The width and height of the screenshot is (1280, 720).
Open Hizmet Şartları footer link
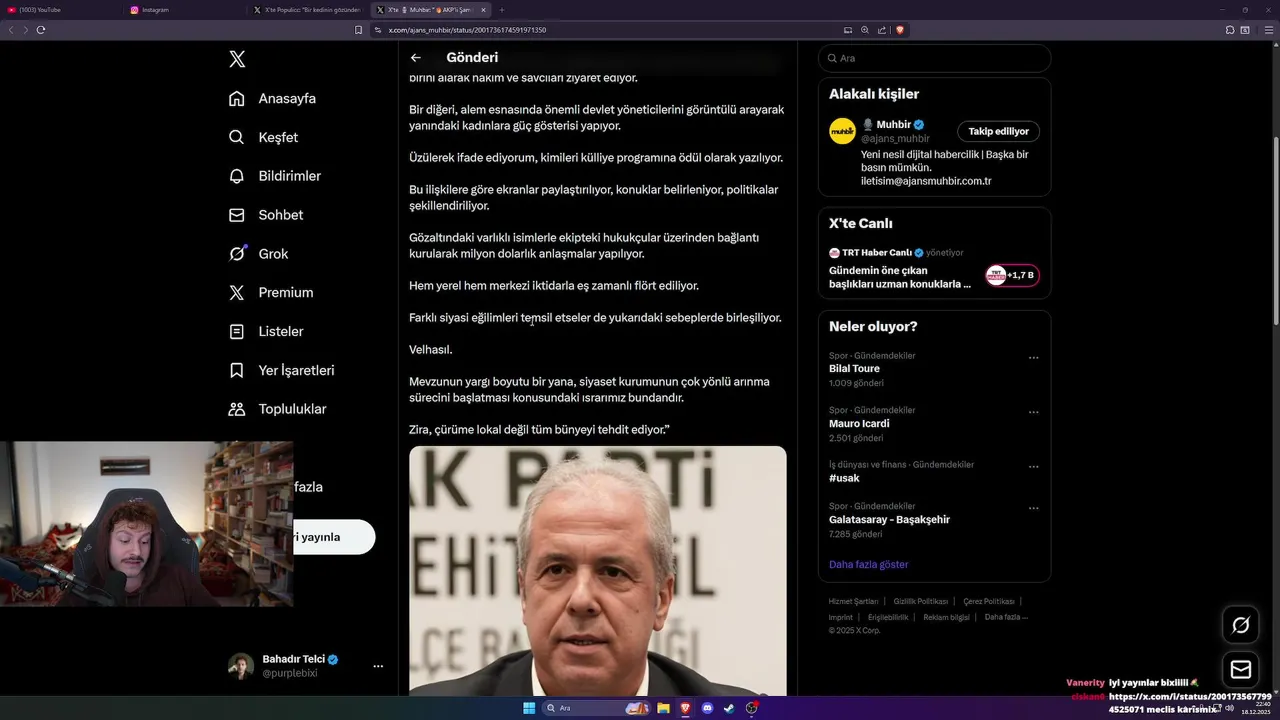[x=853, y=601]
